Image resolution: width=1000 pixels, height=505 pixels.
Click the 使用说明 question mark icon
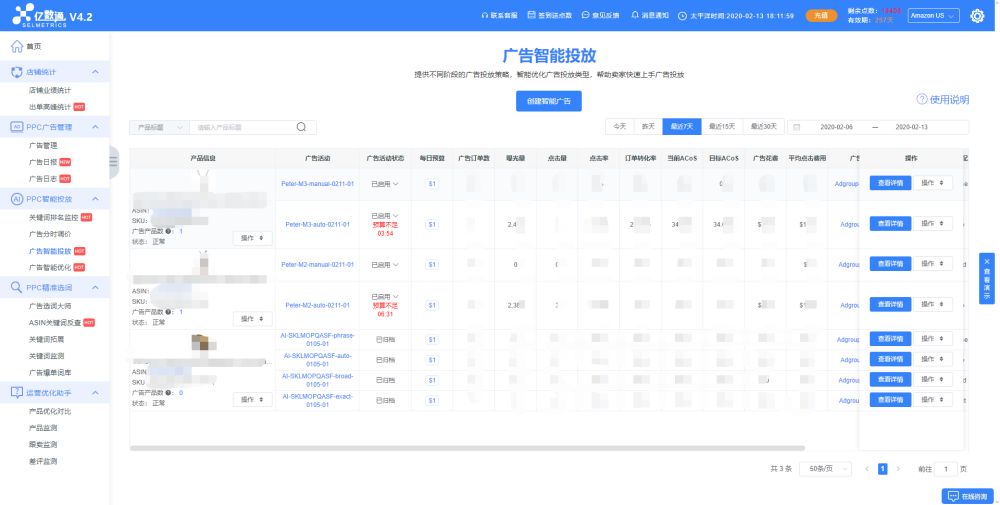tap(922, 99)
